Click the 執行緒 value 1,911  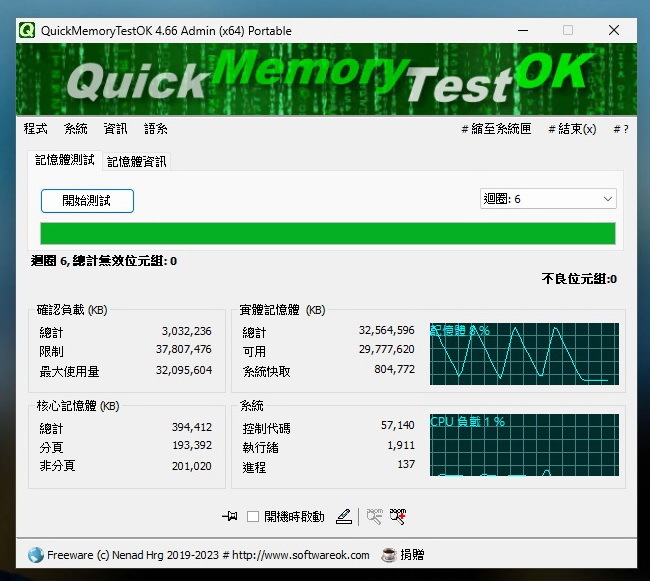pos(401,445)
